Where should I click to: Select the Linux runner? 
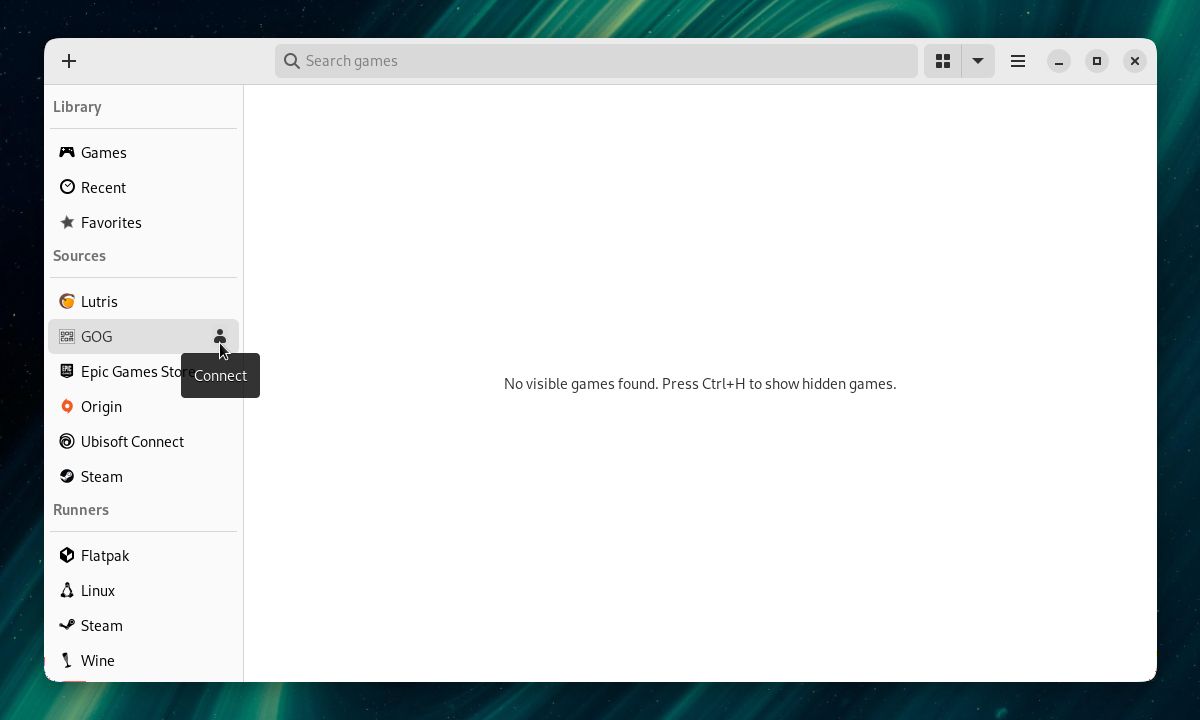143,590
